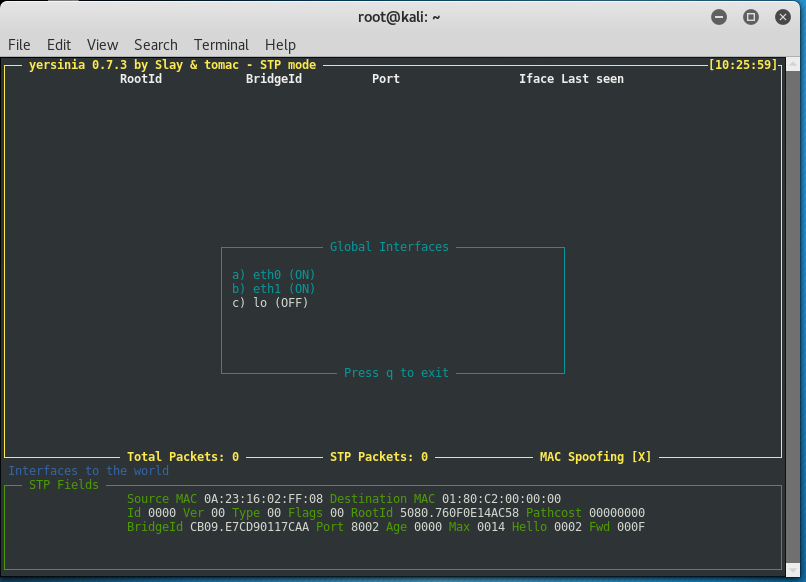Toggle the lo (OFF) interface entry
This screenshot has height=582, width=806.
270,303
